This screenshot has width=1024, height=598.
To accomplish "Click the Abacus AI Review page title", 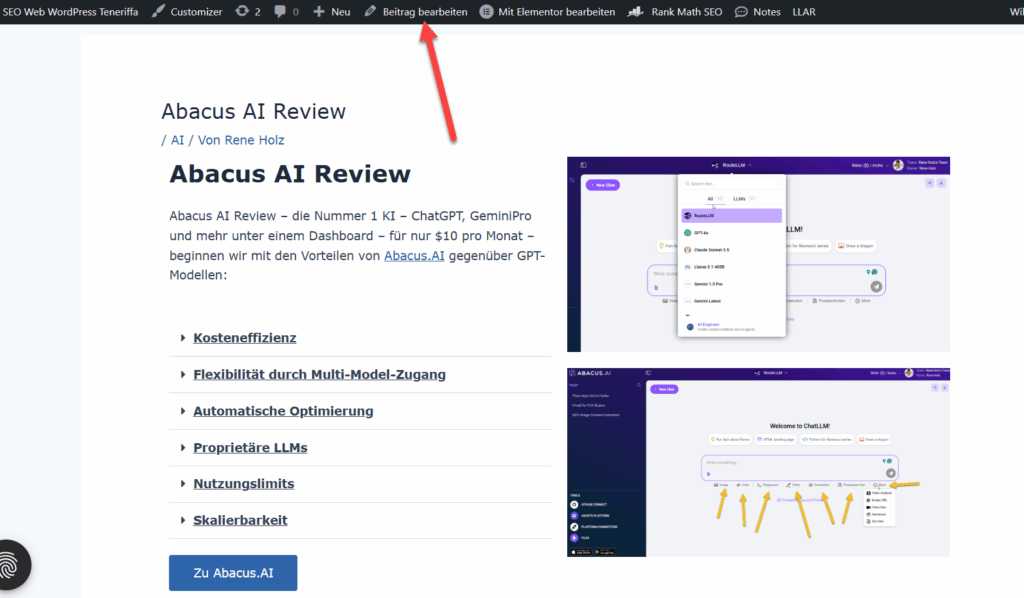I will click(x=253, y=112).
